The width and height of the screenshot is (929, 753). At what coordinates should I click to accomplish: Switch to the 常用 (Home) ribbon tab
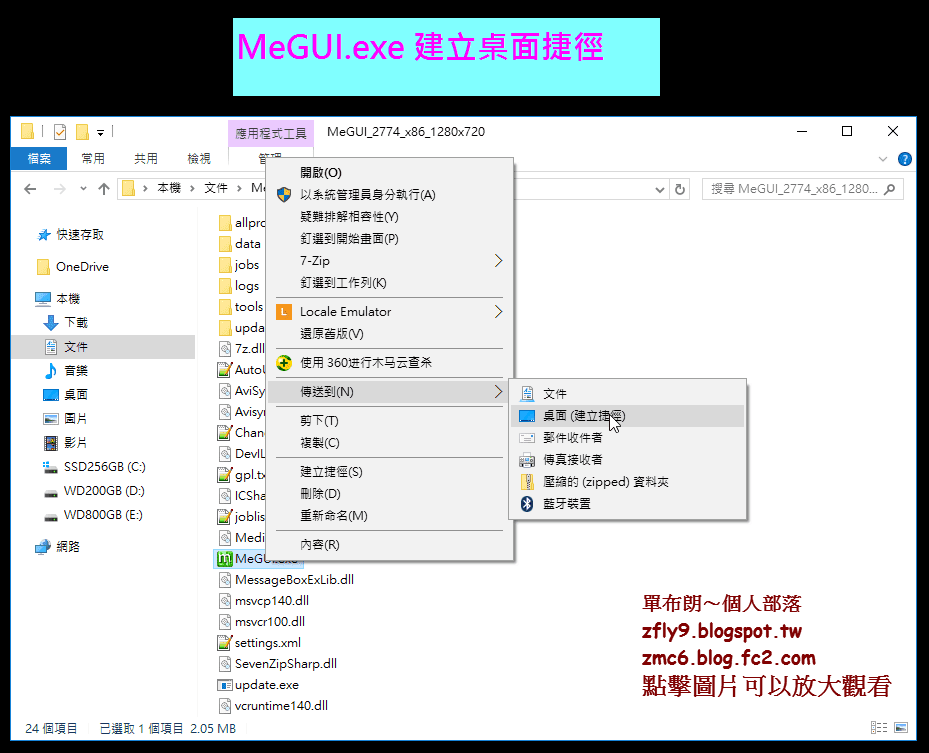[x=93, y=158]
